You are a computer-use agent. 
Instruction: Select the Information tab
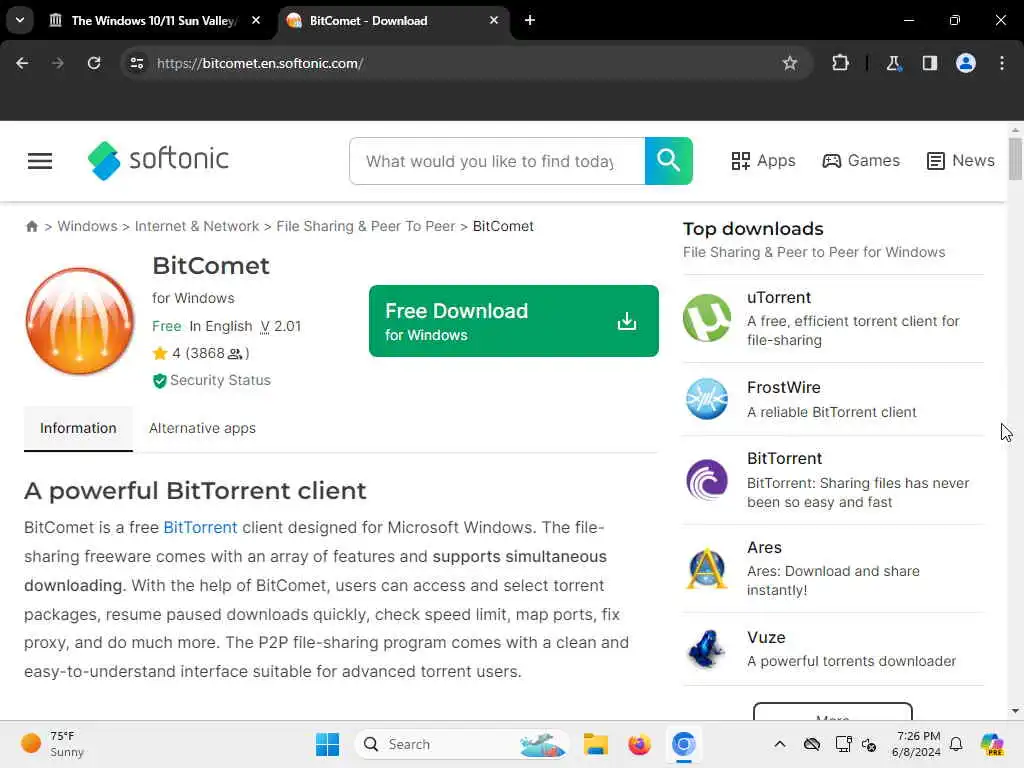[x=78, y=428]
